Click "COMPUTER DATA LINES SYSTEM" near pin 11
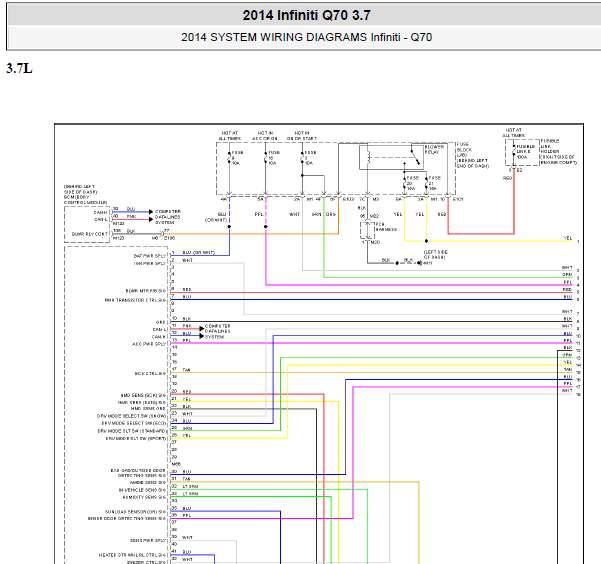 click(217, 331)
